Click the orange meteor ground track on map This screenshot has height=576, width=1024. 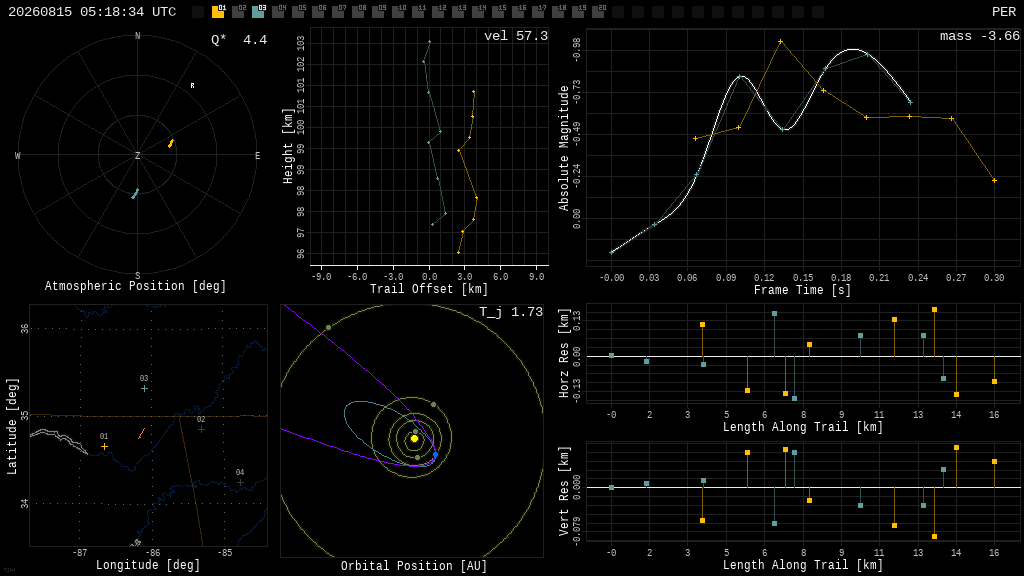tap(141, 434)
